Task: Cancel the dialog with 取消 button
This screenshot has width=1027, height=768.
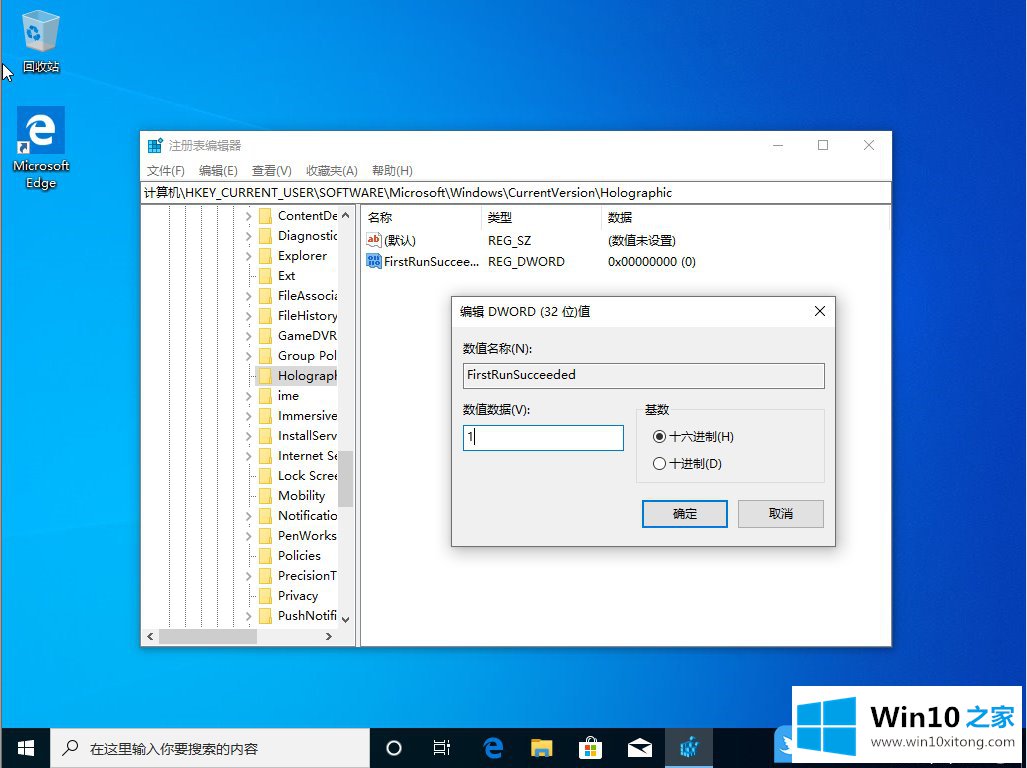Action: click(x=780, y=514)
